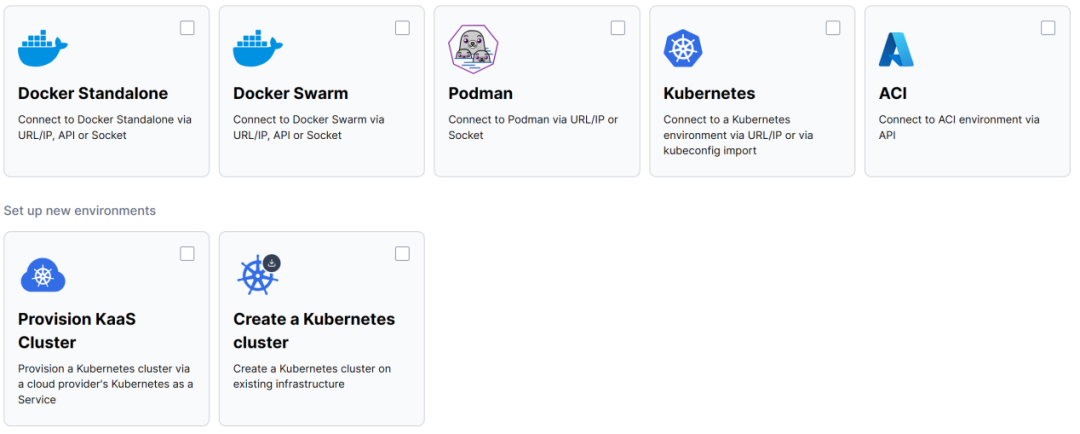Image resolution: width=1080 pixels, height=434 pixels.
Task: Click the Podman seal icon
Action: (x=473, y=48)
